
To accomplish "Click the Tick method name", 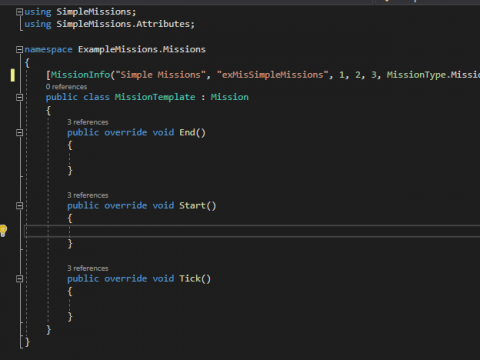I will pyautogui.click(x=190, y=279).
